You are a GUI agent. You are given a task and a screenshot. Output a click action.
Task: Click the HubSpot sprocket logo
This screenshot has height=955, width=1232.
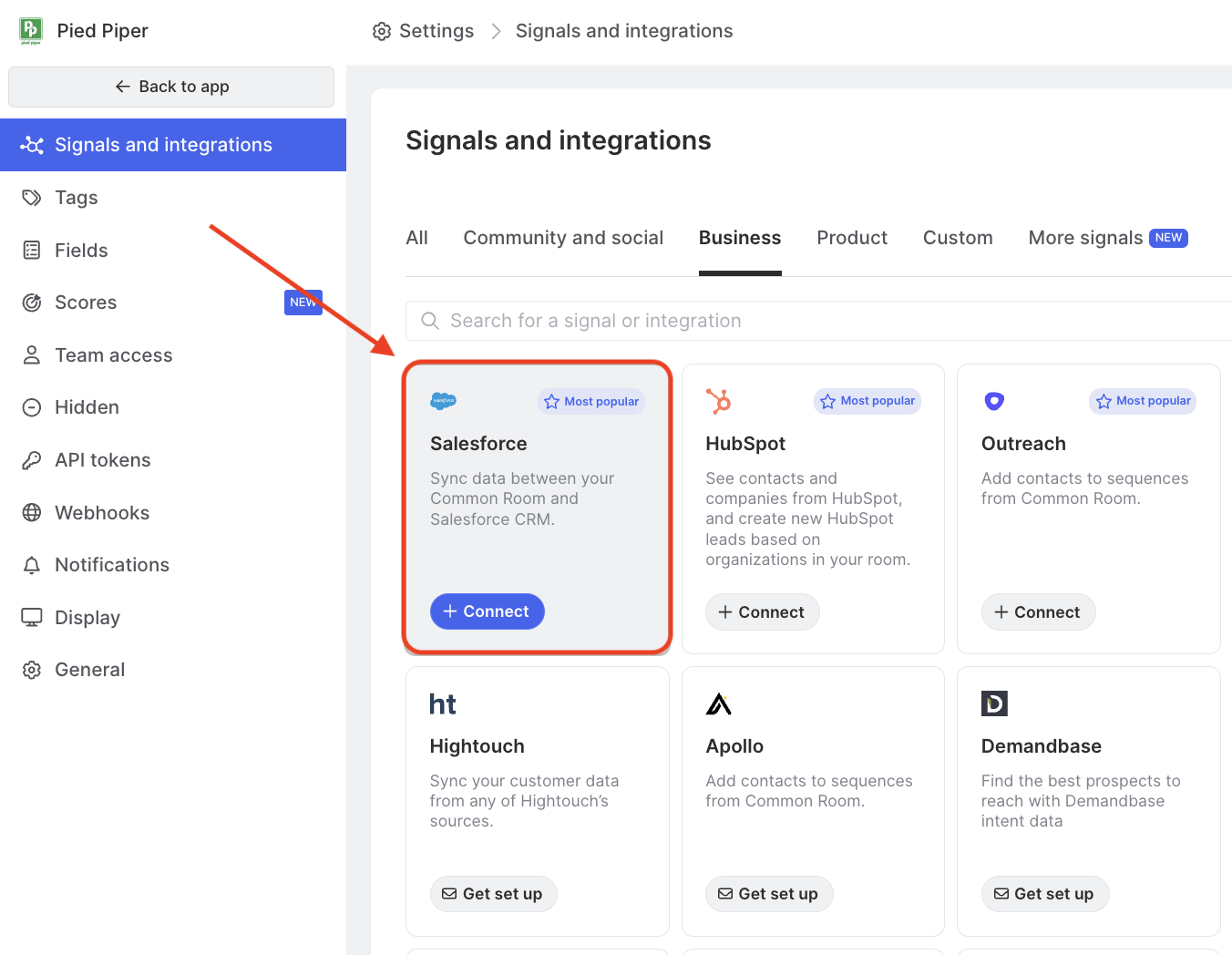tap(719, 401)
